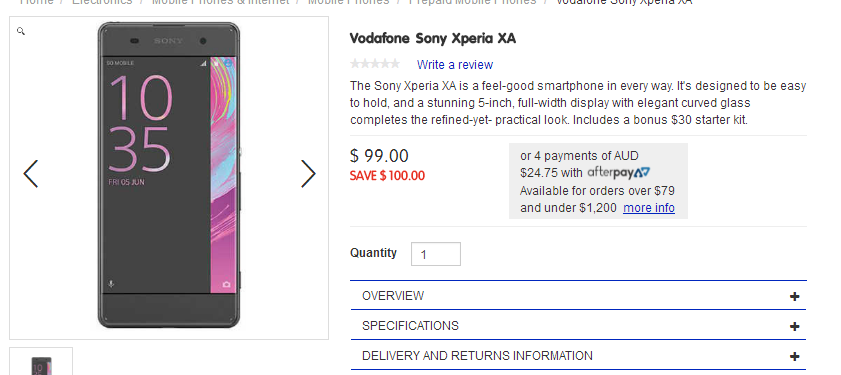Viewport: 841px width, 375px height.
Task: Expand DELIVERY AND RETURNS INFORMATION section
Action: [x=578, y=356]
